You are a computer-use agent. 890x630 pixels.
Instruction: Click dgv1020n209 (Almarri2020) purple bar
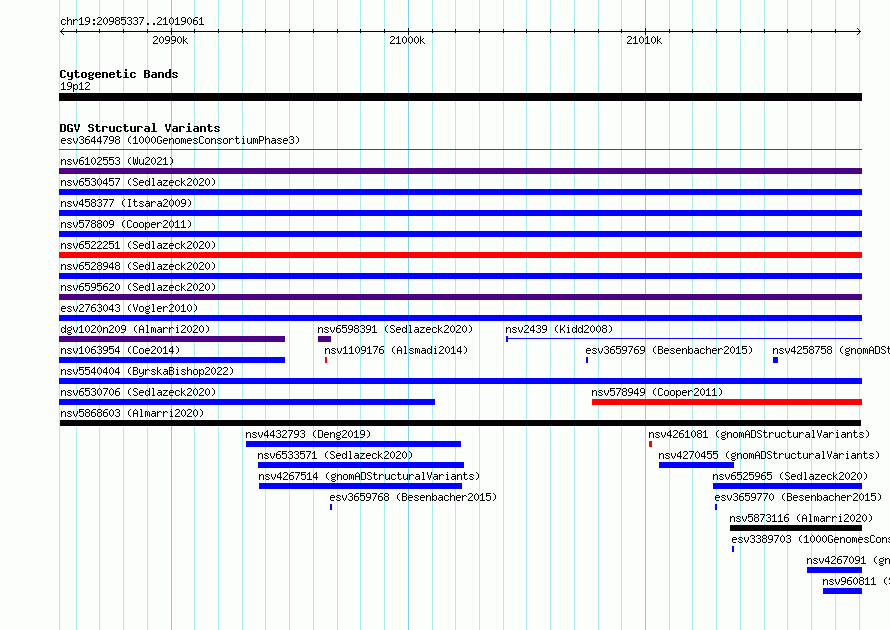tap(172, 339)
